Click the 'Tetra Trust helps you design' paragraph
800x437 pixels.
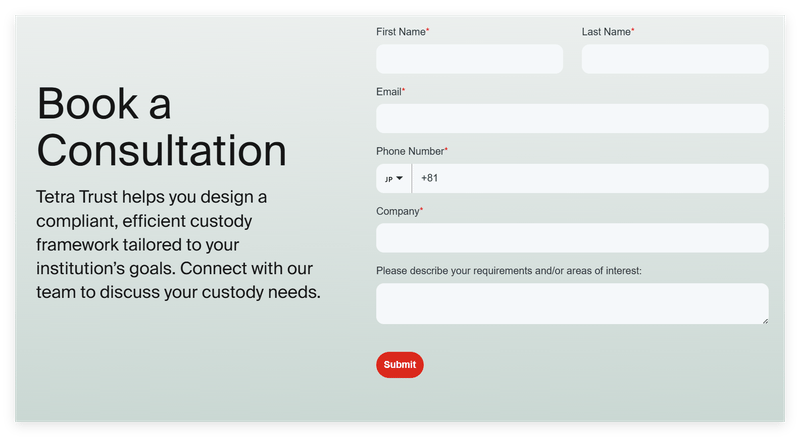point(178,244)
